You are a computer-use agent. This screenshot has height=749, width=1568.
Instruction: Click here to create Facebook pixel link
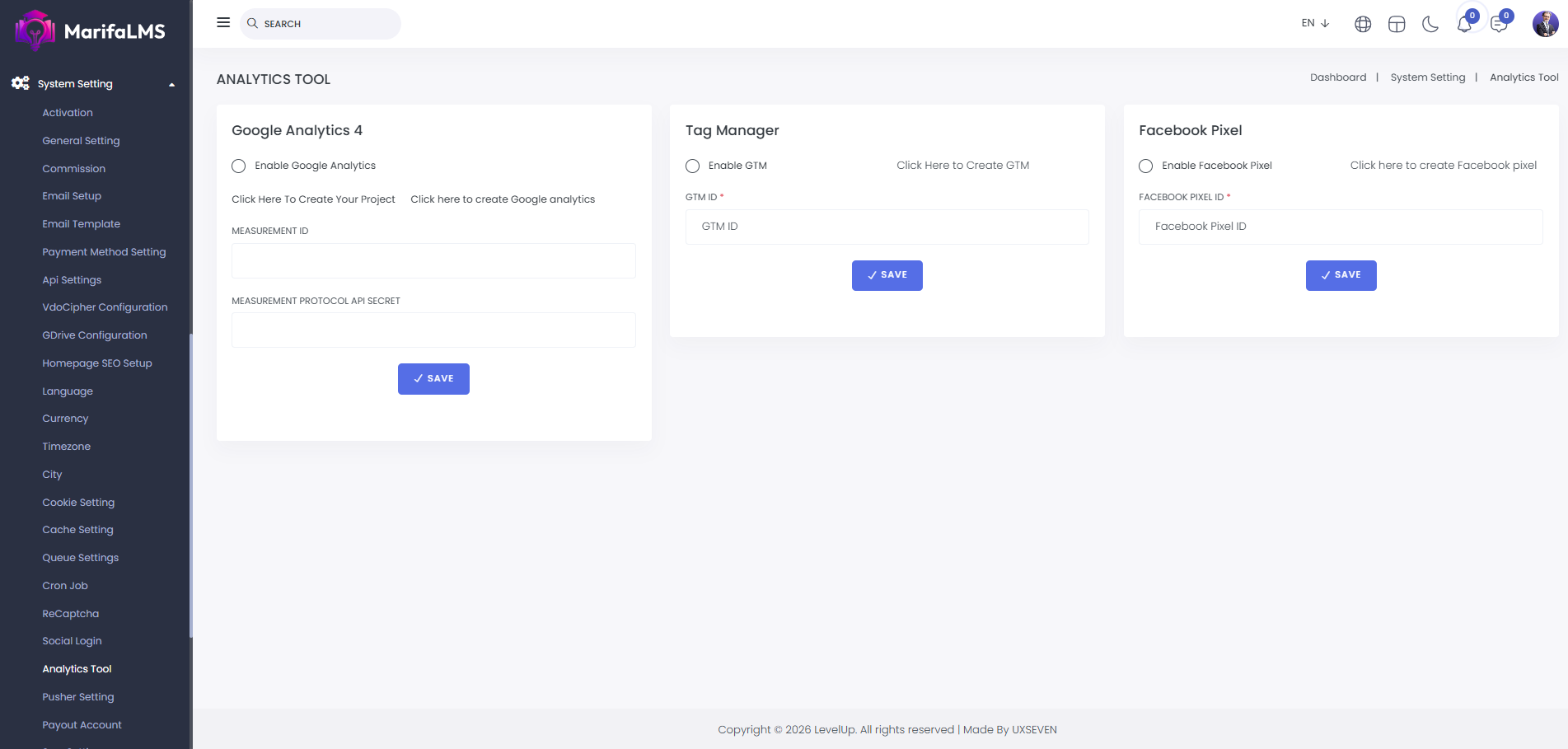tap(1443, 166)
